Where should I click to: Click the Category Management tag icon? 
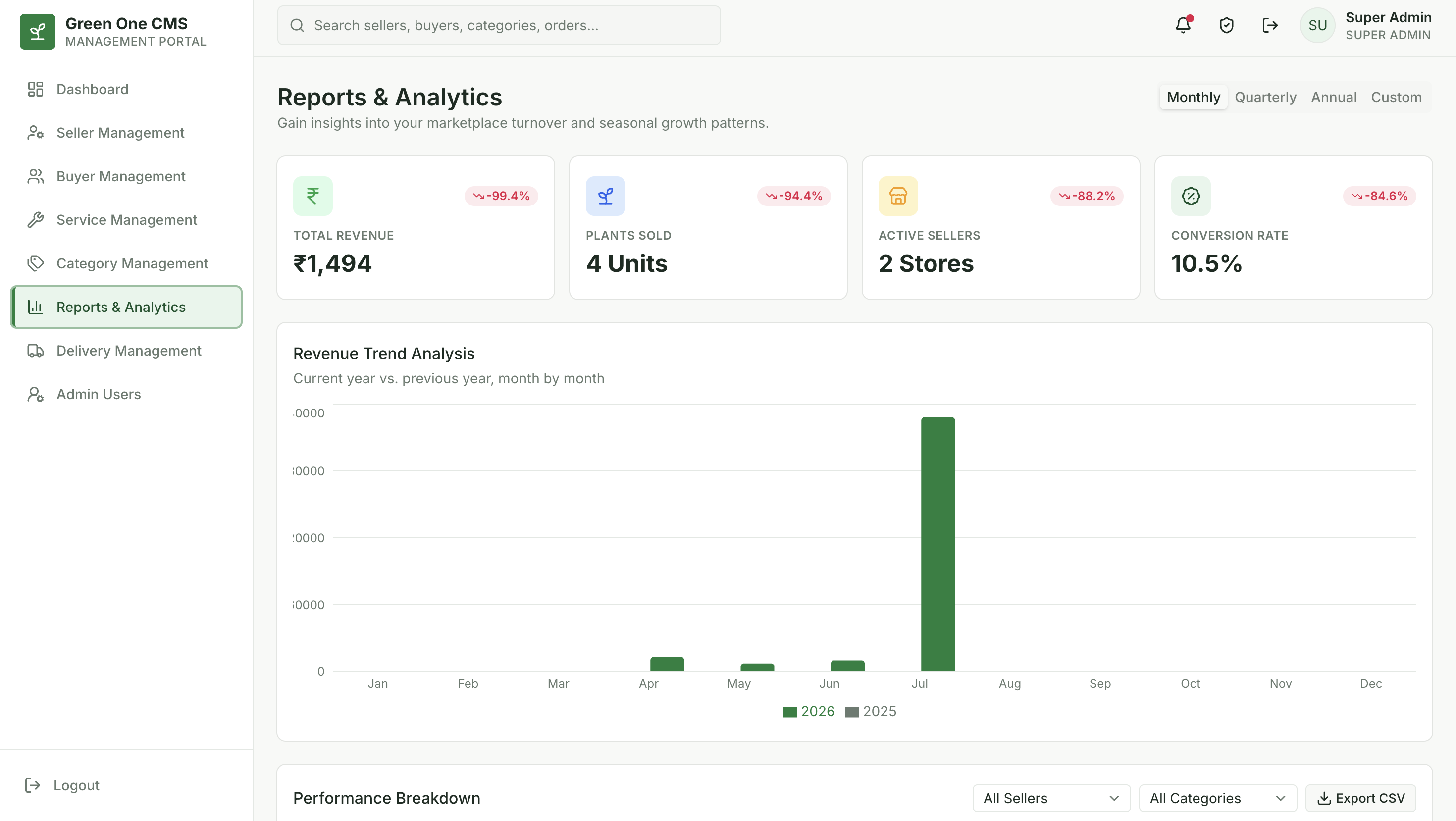click(x=36, y=263)
